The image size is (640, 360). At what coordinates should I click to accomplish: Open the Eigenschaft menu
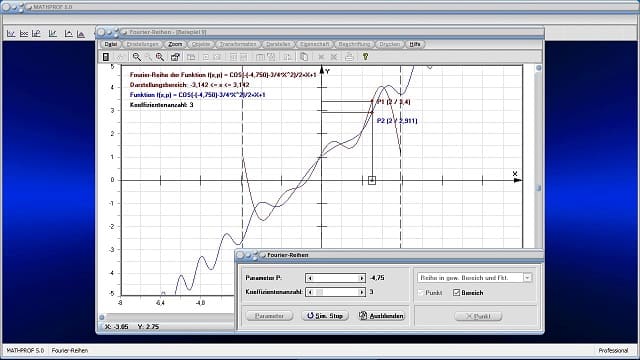(314, 44)
